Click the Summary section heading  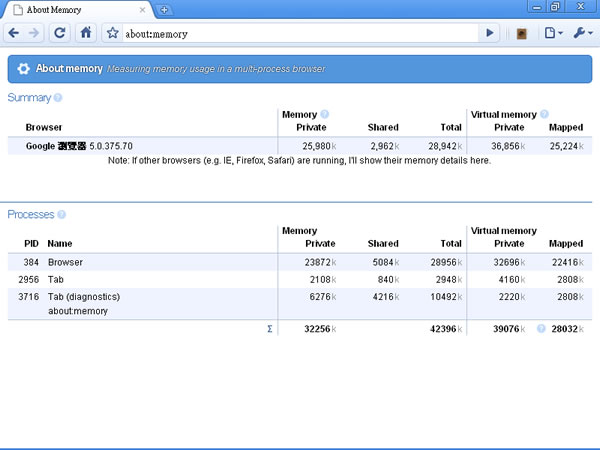[29, 98]
